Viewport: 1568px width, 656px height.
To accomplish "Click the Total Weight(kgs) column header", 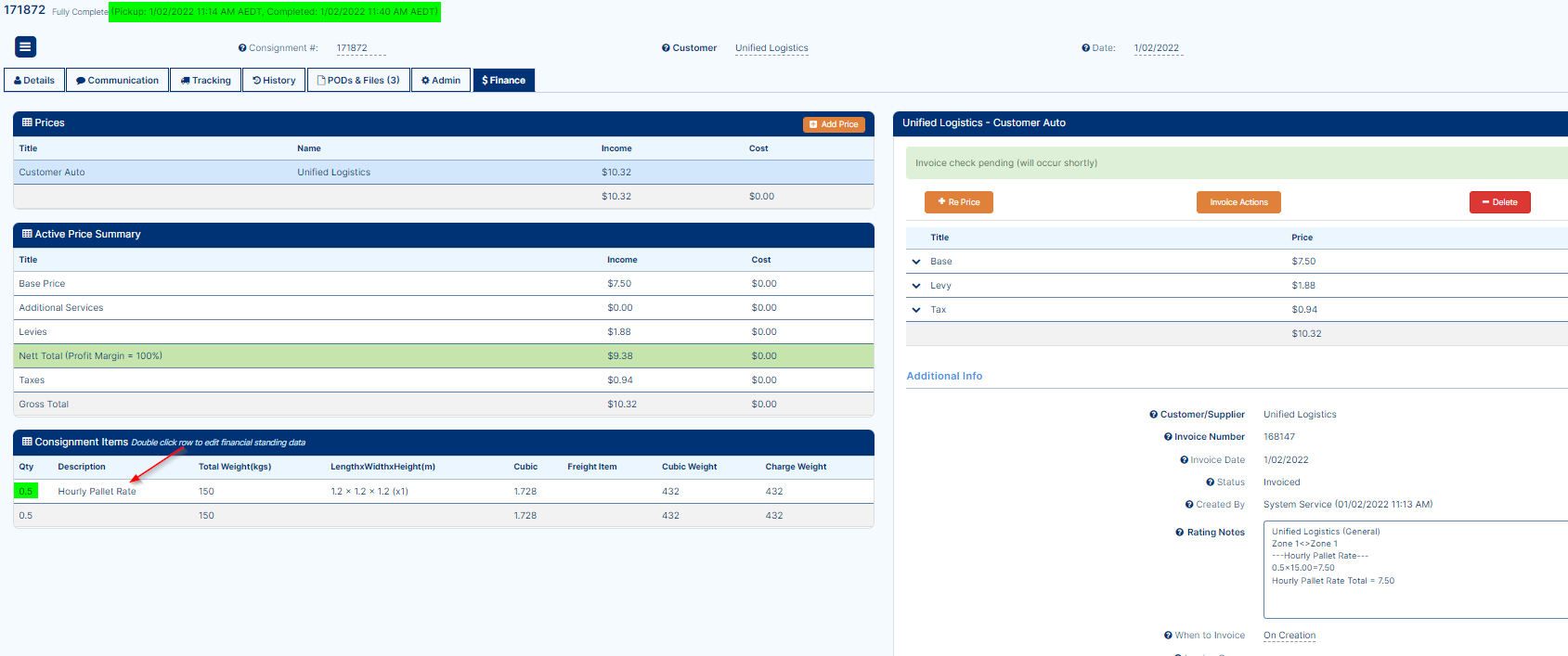I will [235, 467].
